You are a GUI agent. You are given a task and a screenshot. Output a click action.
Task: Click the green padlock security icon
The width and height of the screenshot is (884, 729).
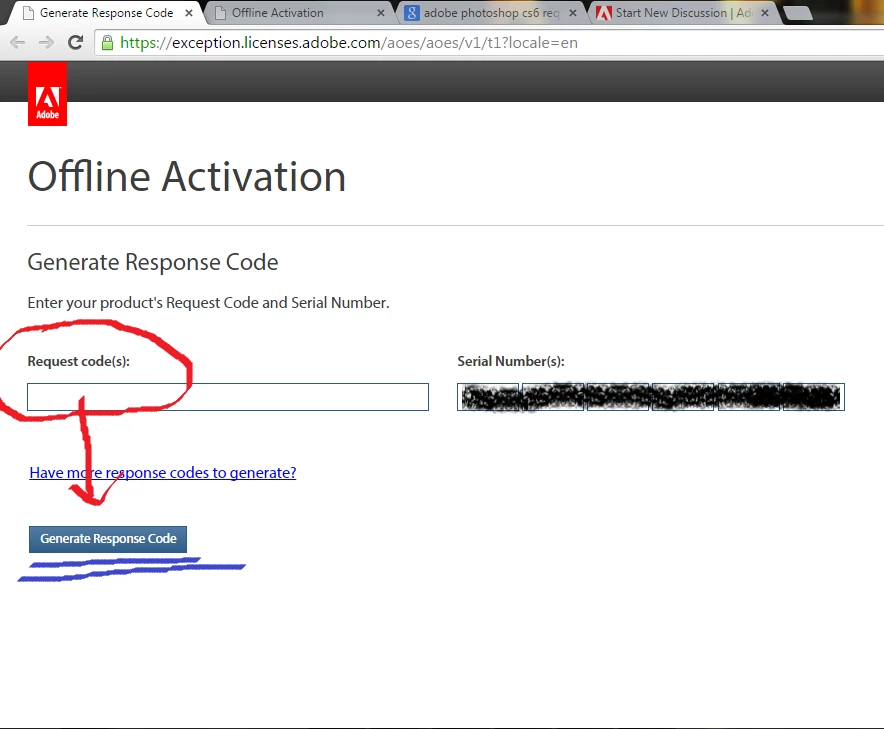tap(107, 43)
